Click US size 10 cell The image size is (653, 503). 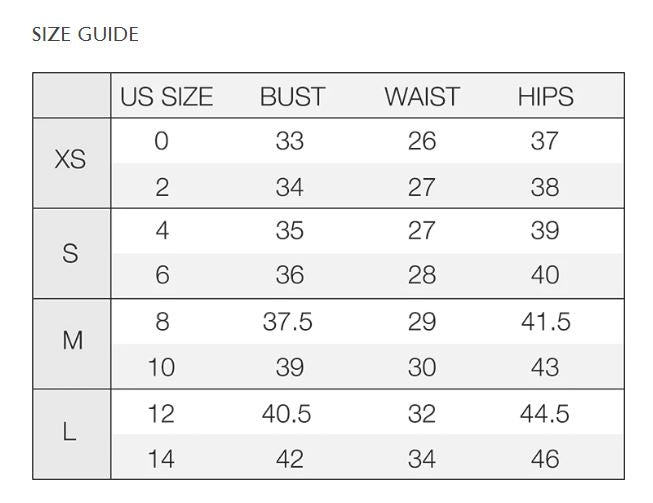[x=161, y=367]
